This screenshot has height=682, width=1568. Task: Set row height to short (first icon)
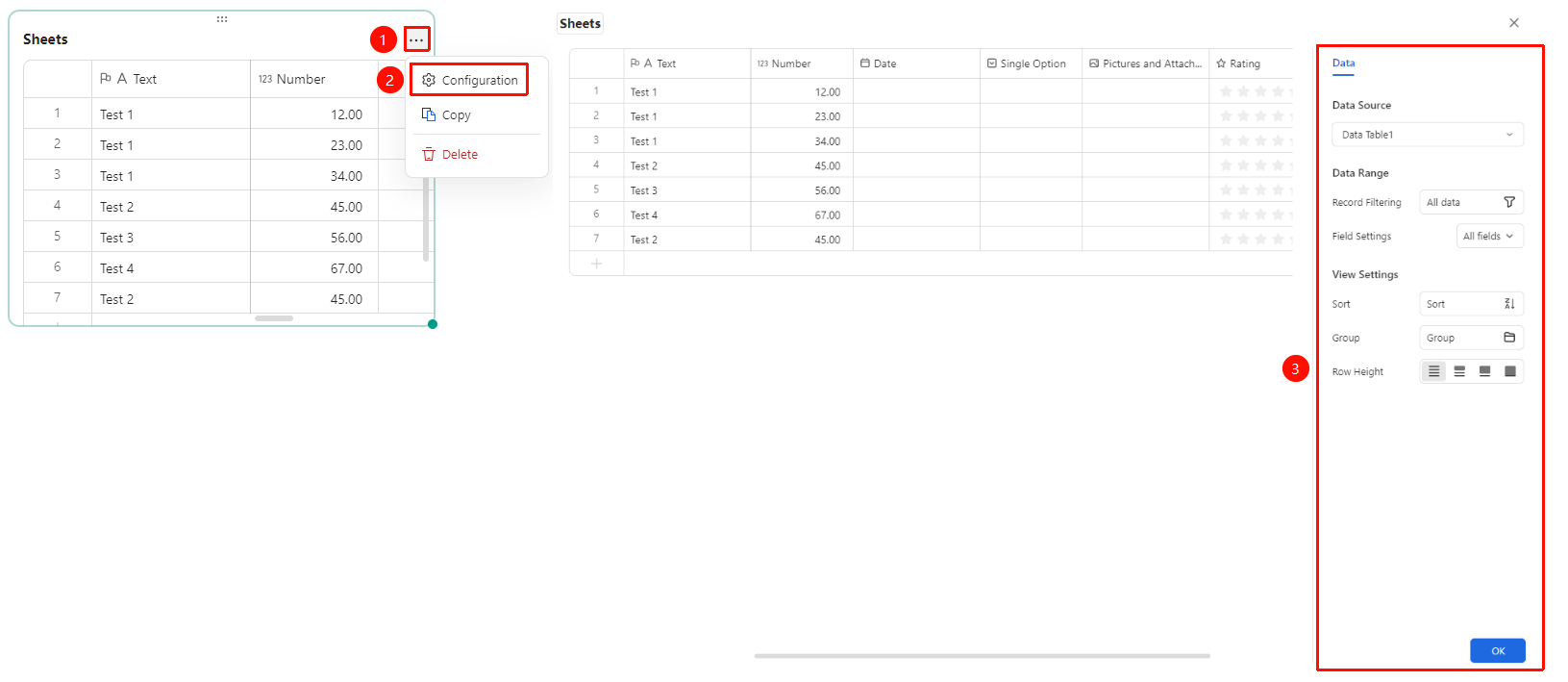(1433, 371)
